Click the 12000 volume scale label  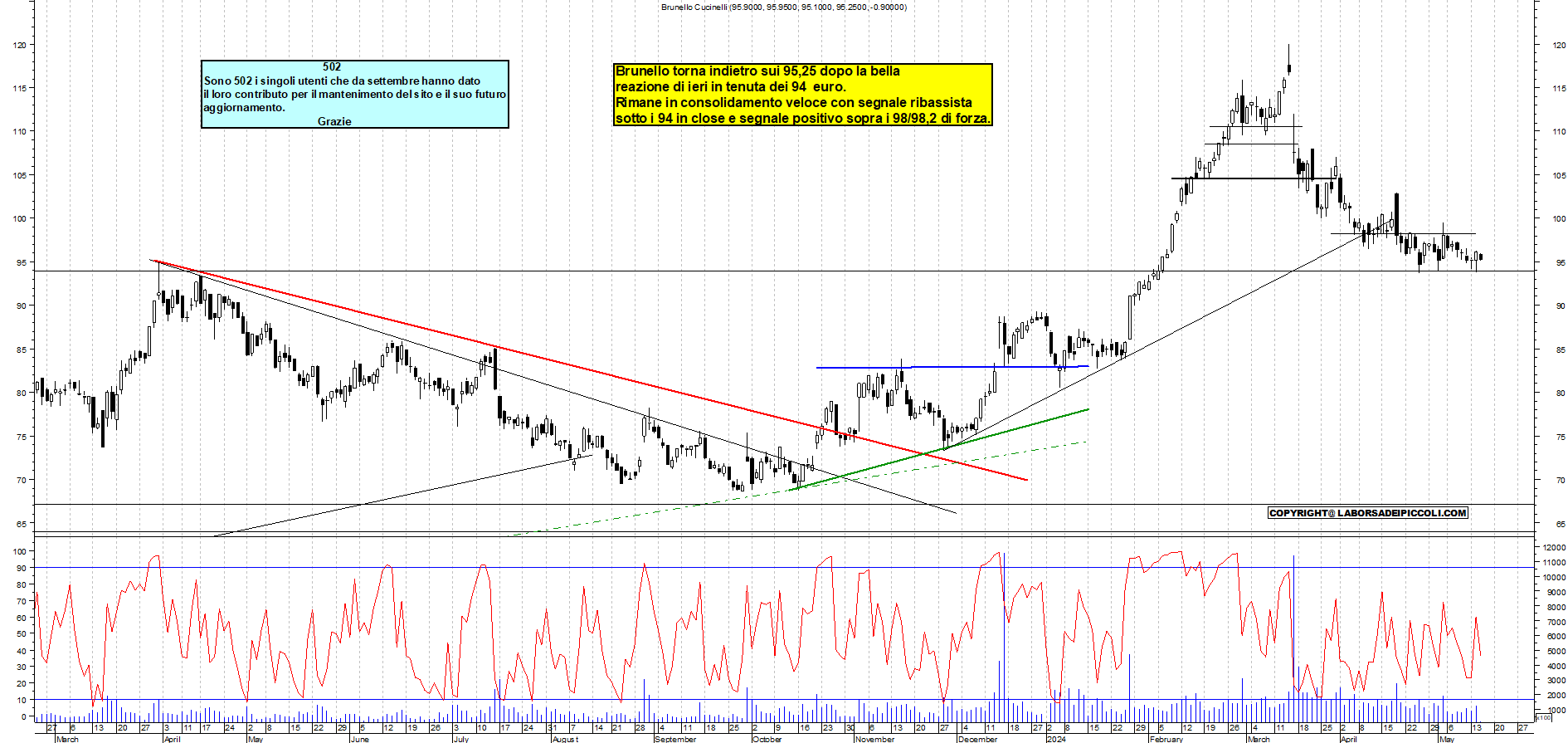pyautogui.click(x=1554, y=548)
